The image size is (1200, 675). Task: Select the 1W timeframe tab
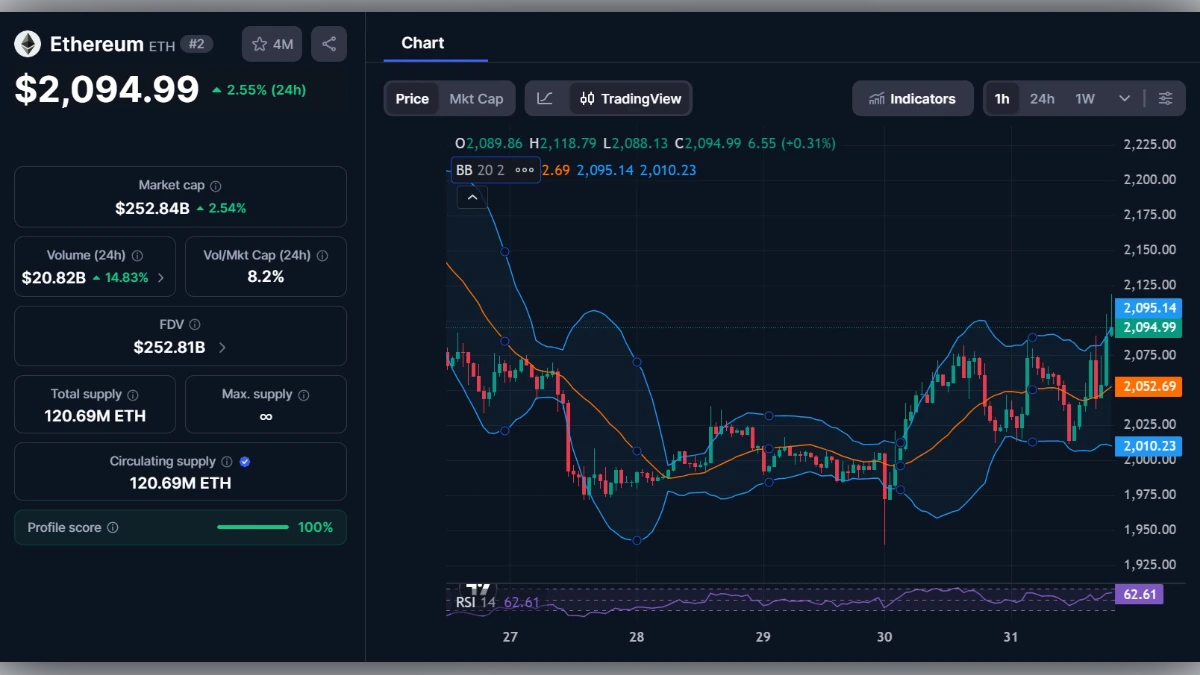click(1084, 98)
